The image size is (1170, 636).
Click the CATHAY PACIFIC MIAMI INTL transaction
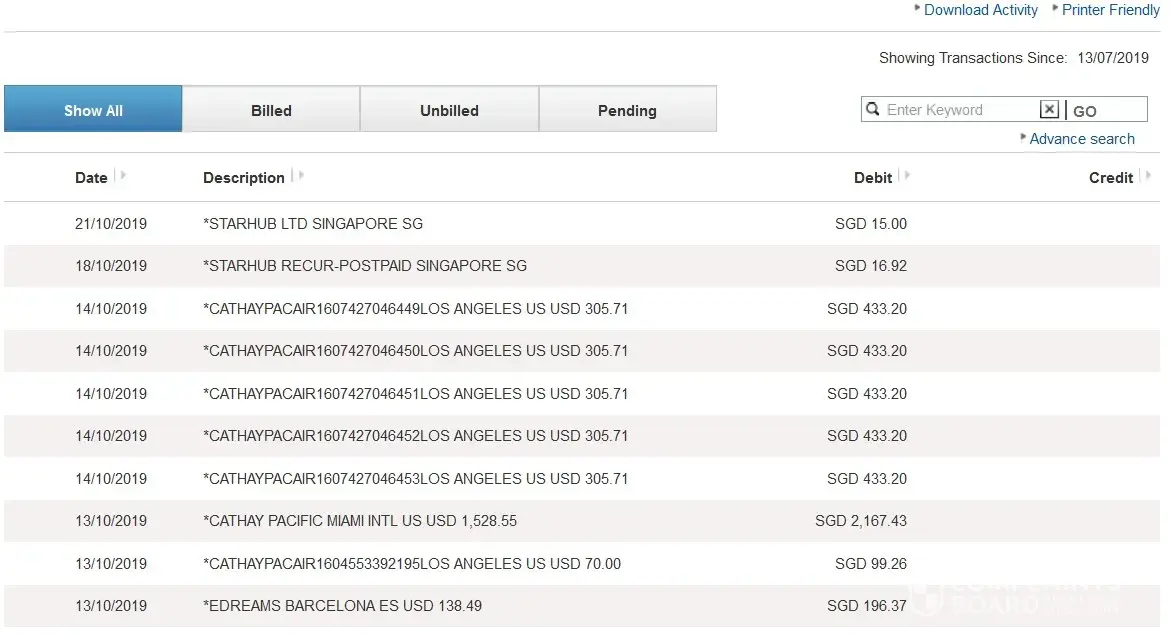click(x=360, y=521)
